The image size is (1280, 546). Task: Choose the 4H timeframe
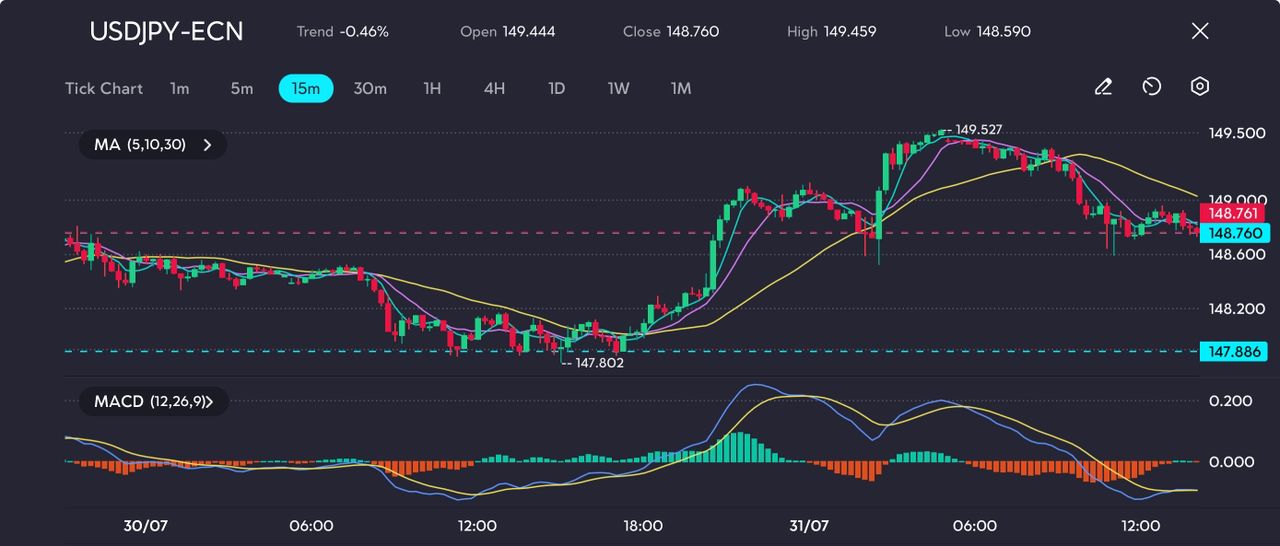(494, 88)
